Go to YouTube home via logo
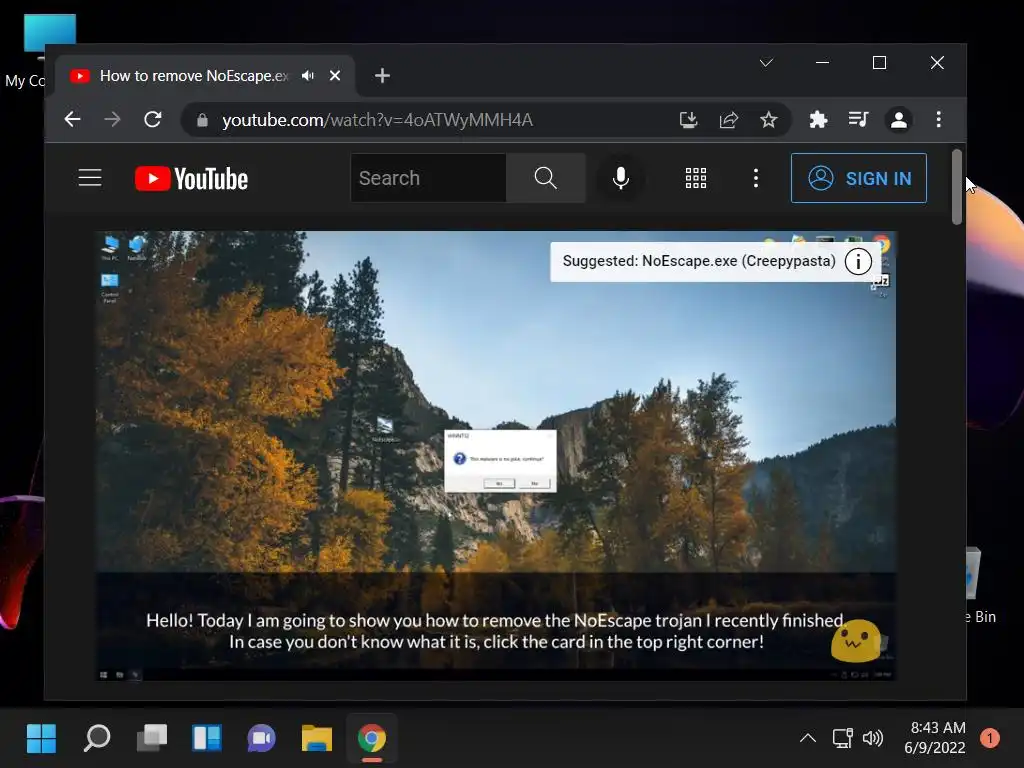 pyautogui.click(x=191, y=178)
